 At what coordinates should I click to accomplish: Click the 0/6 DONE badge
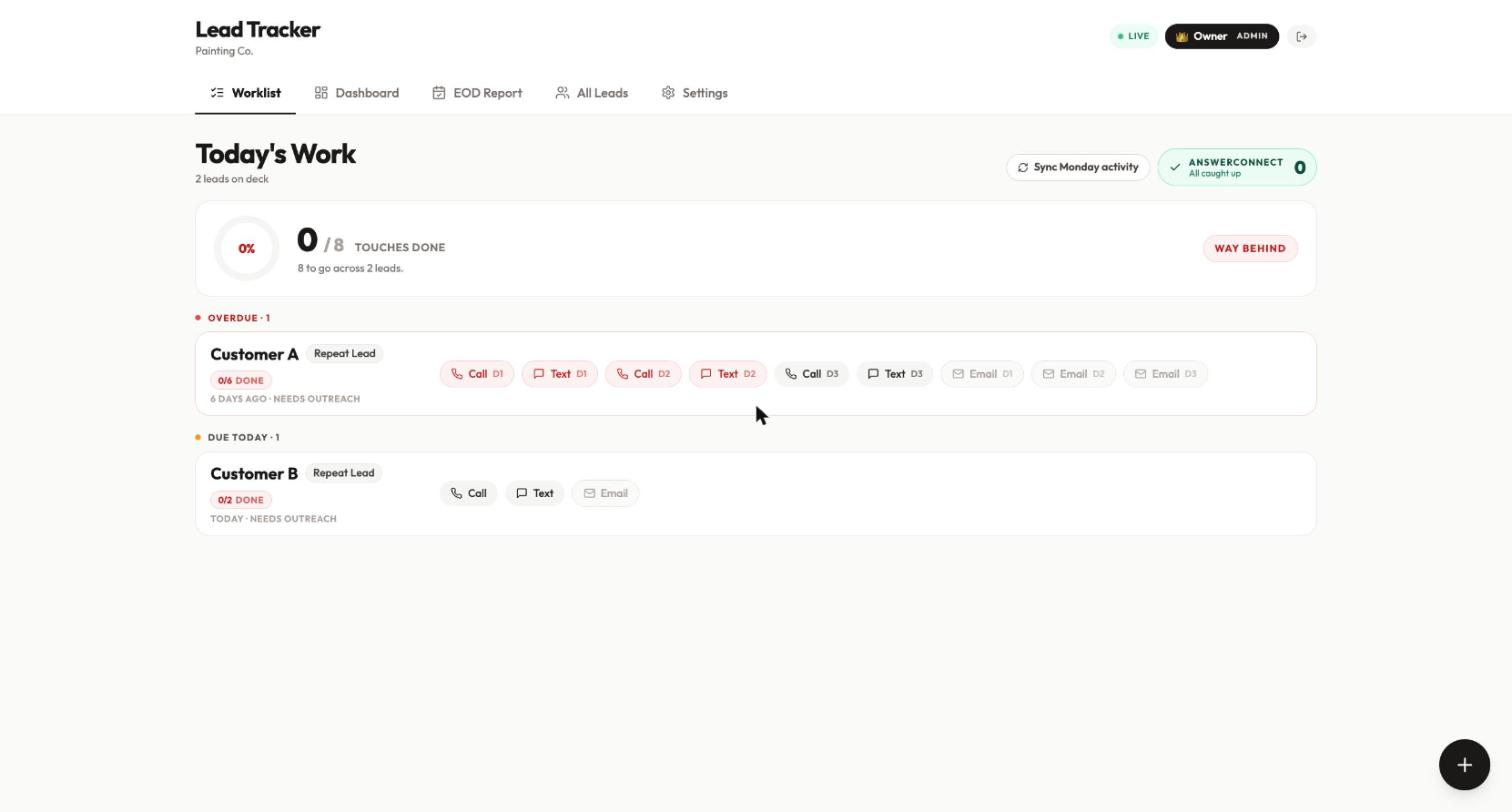point(241,381)
